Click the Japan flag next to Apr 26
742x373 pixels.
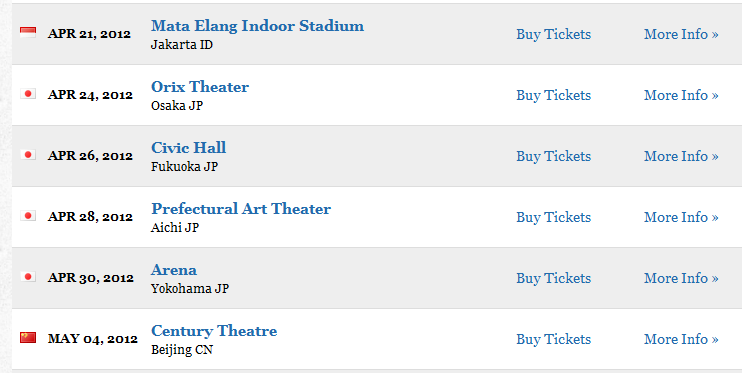tap(28, 155)
